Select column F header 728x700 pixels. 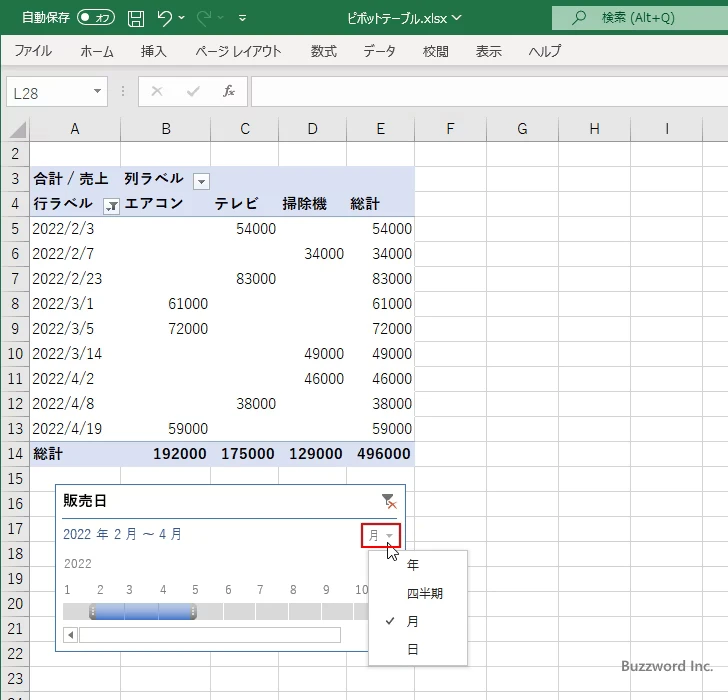(x=450, y=129)
